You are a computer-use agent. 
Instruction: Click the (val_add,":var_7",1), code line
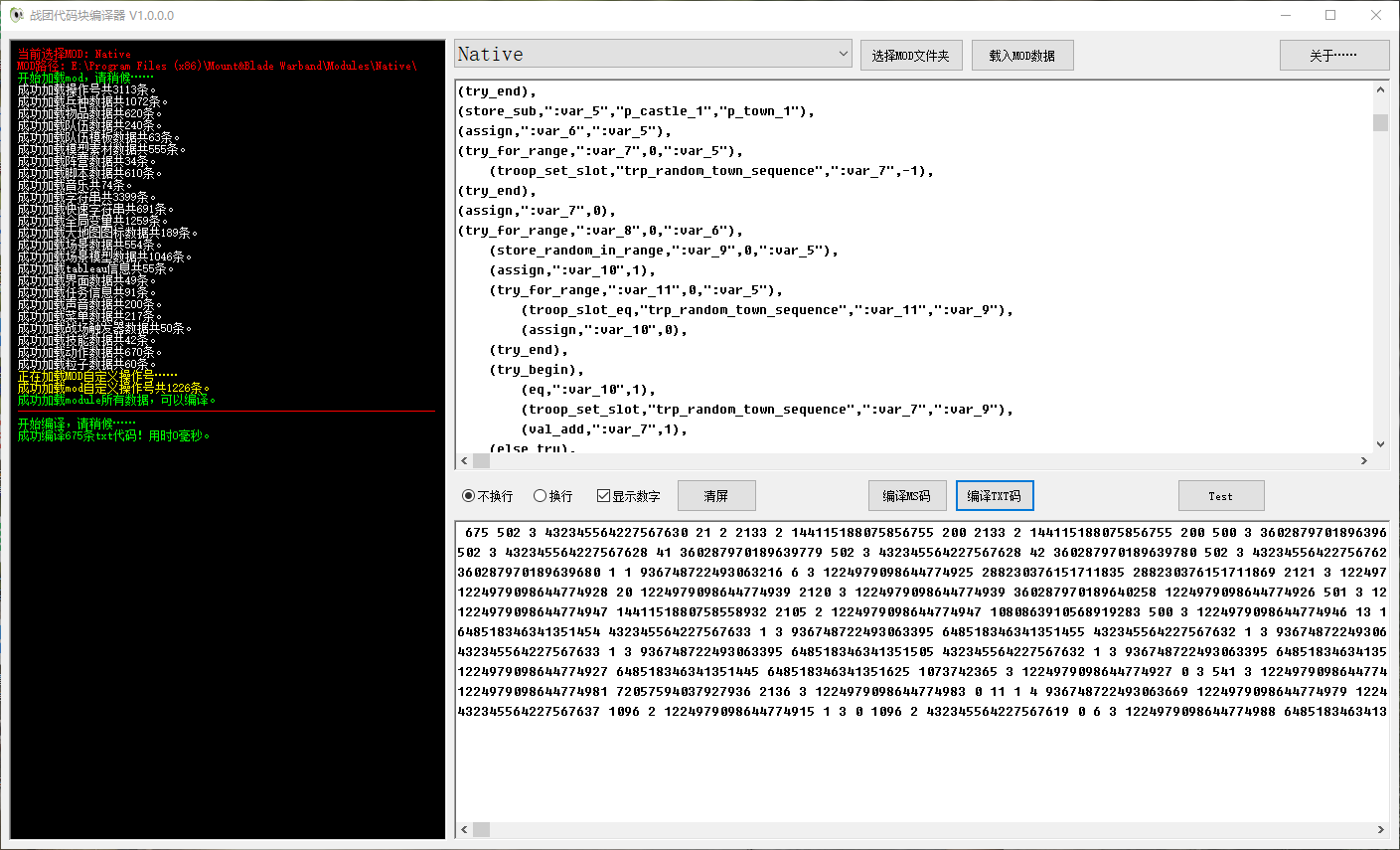[x=604, y=429]
